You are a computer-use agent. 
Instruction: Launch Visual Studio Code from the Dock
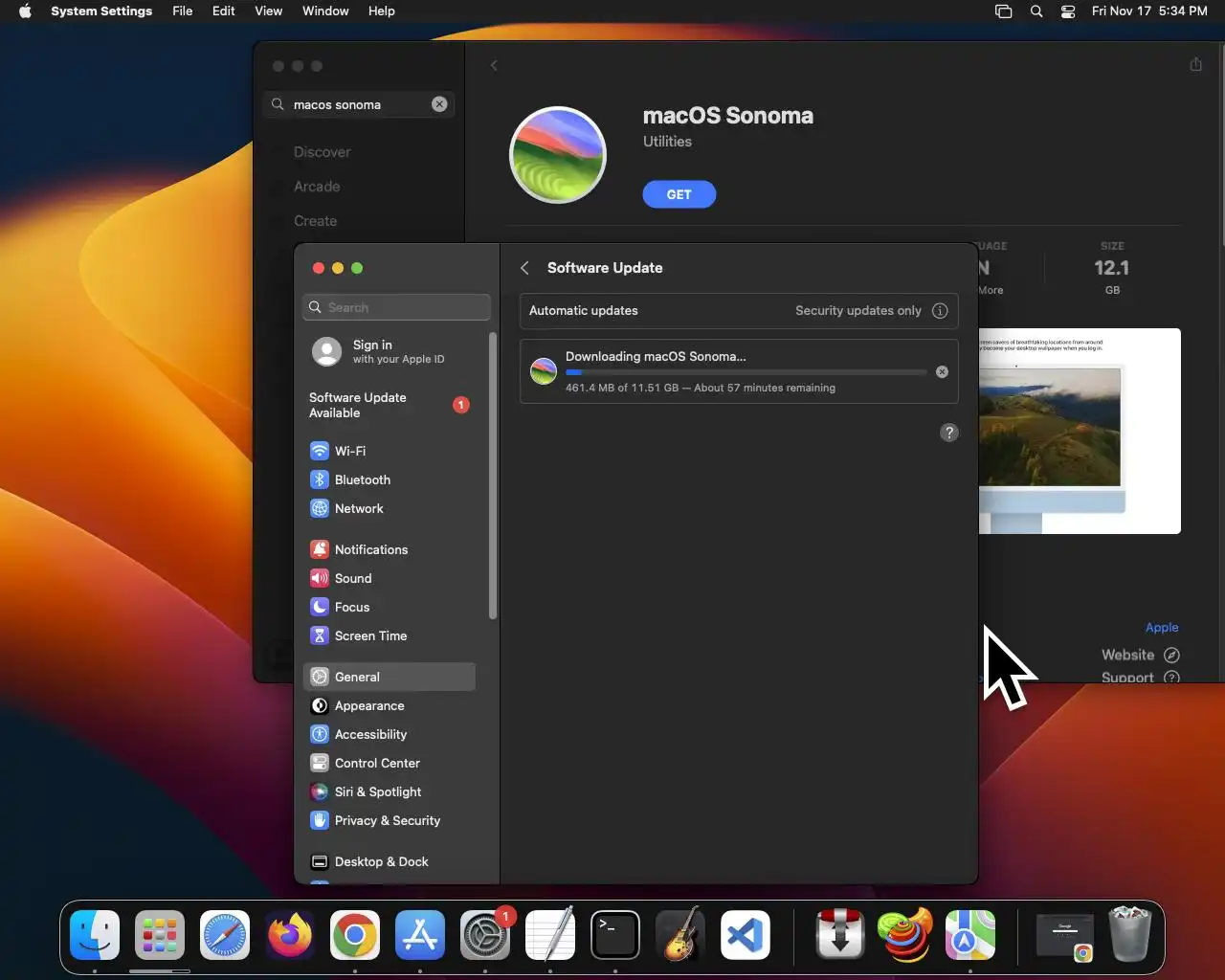click(x=746, y=935)
